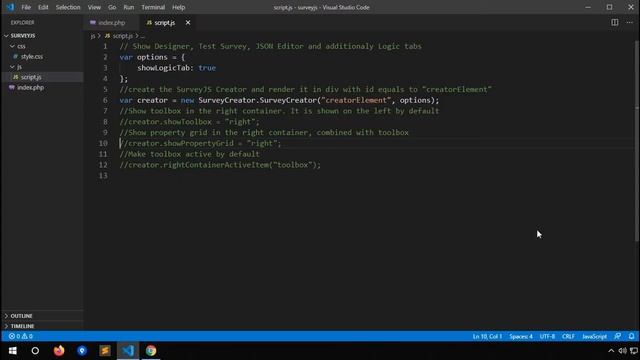The image size is (640, 360).
Task: Open the Run menu
Action: tap(129, 7)
